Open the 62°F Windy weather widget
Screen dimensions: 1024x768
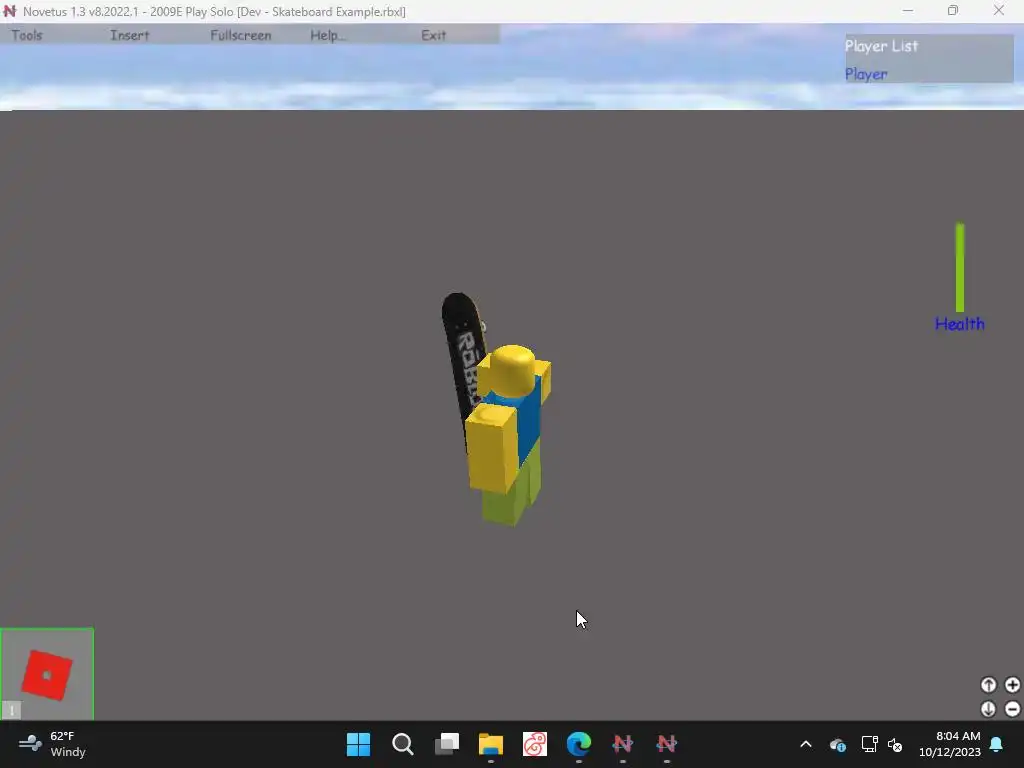(x=52, y=744)
